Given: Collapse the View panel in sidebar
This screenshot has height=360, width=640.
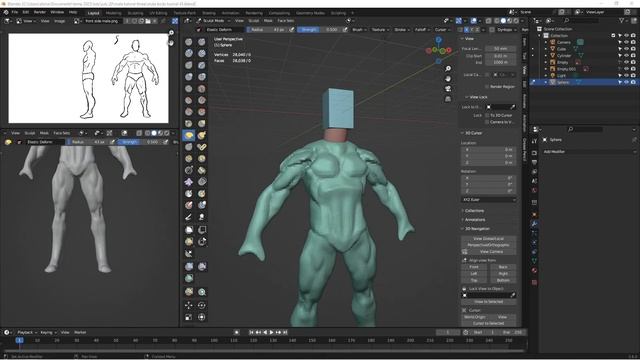Looking at the screenshot, I should [467, 39].
